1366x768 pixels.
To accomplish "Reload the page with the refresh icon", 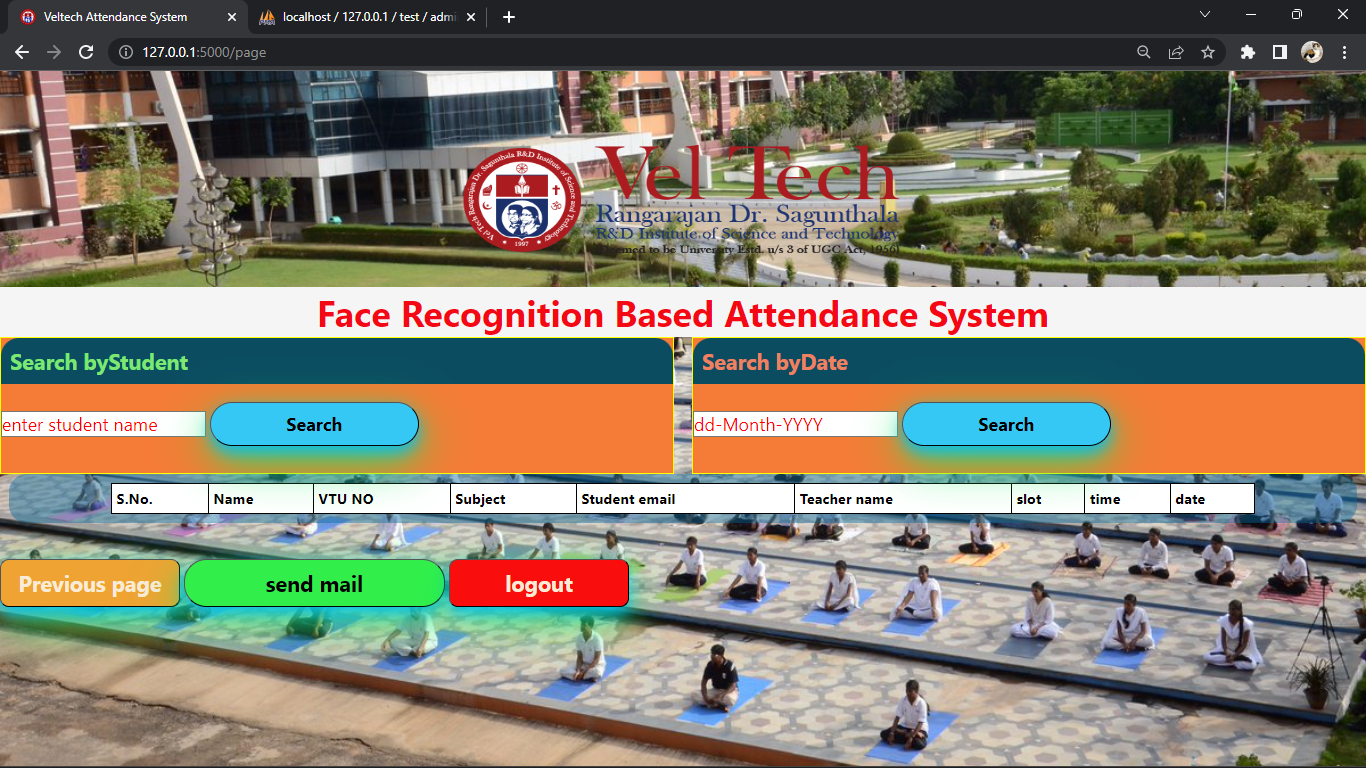I will point(85,51).
